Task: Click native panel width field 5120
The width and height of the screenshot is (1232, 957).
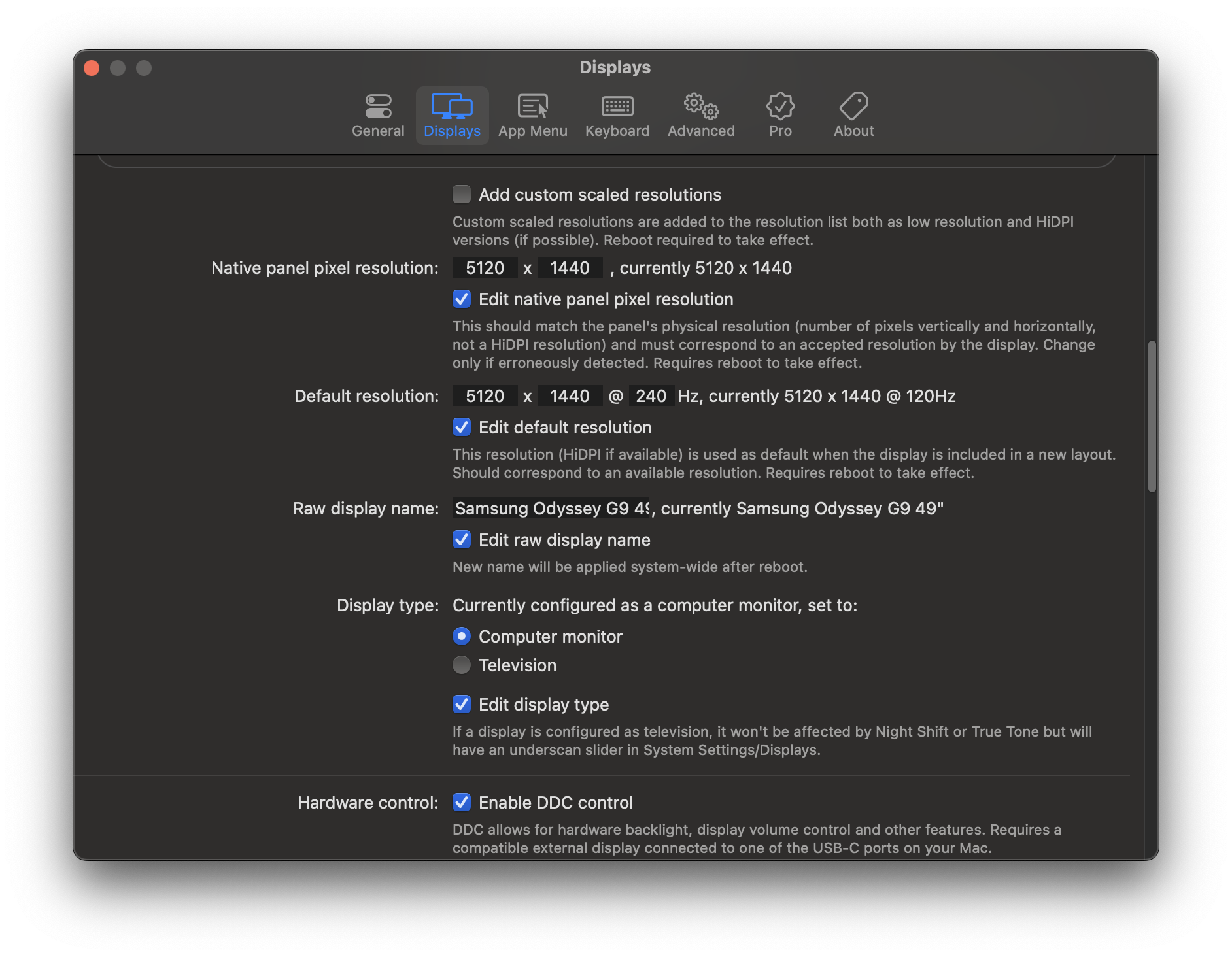Action: tap(485, 268)
